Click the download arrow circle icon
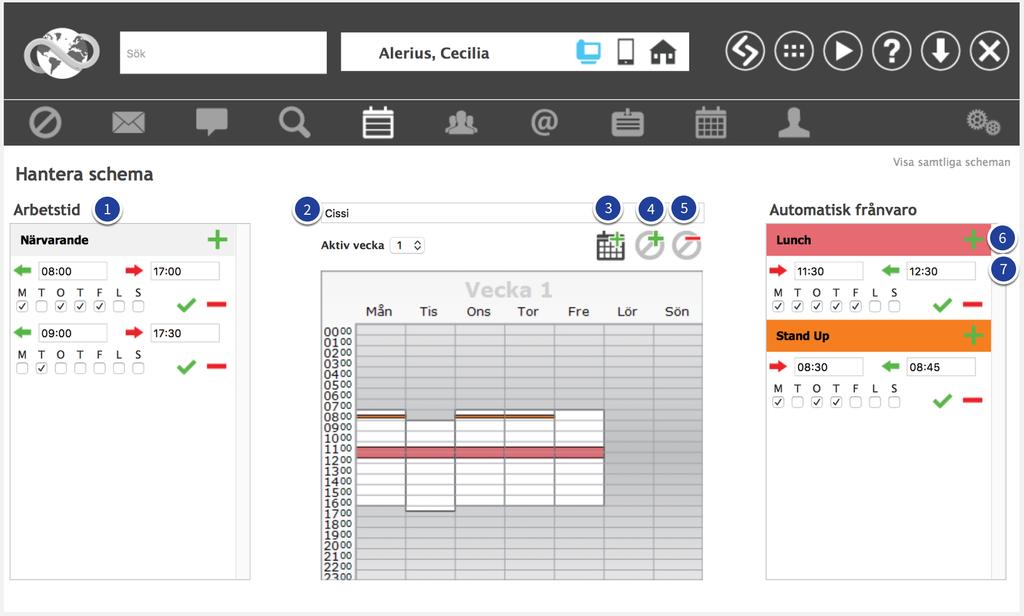This screenshot has height=616, width=1024. 940,51
